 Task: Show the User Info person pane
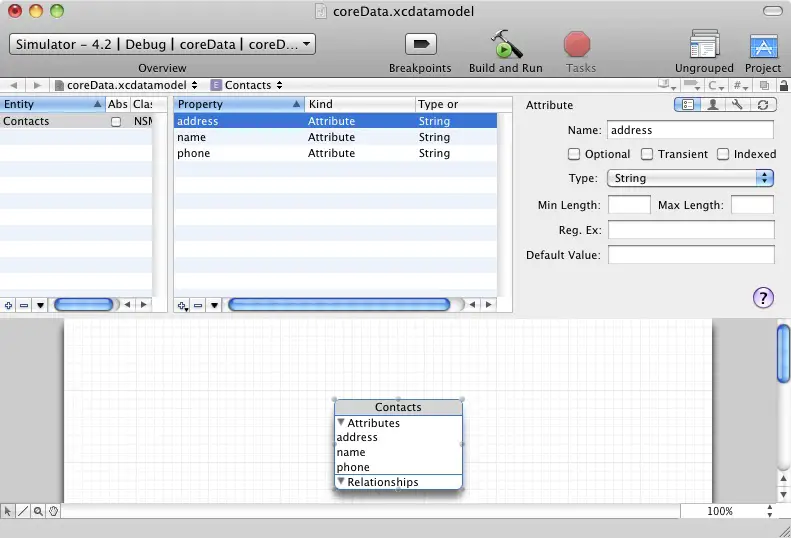click(713, 104)
